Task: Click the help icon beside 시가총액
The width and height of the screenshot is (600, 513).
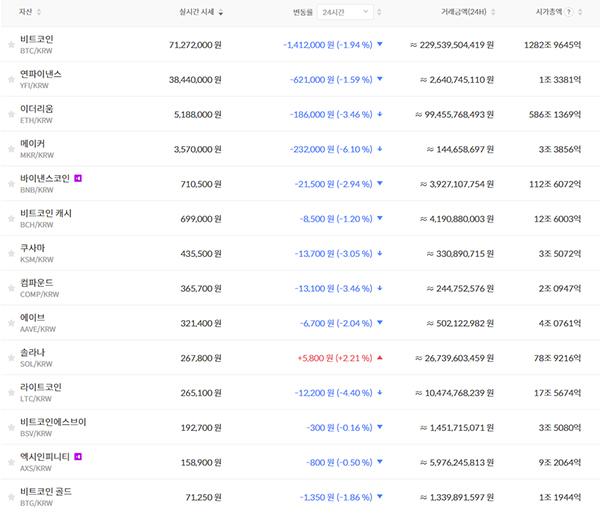Action: 569,12
